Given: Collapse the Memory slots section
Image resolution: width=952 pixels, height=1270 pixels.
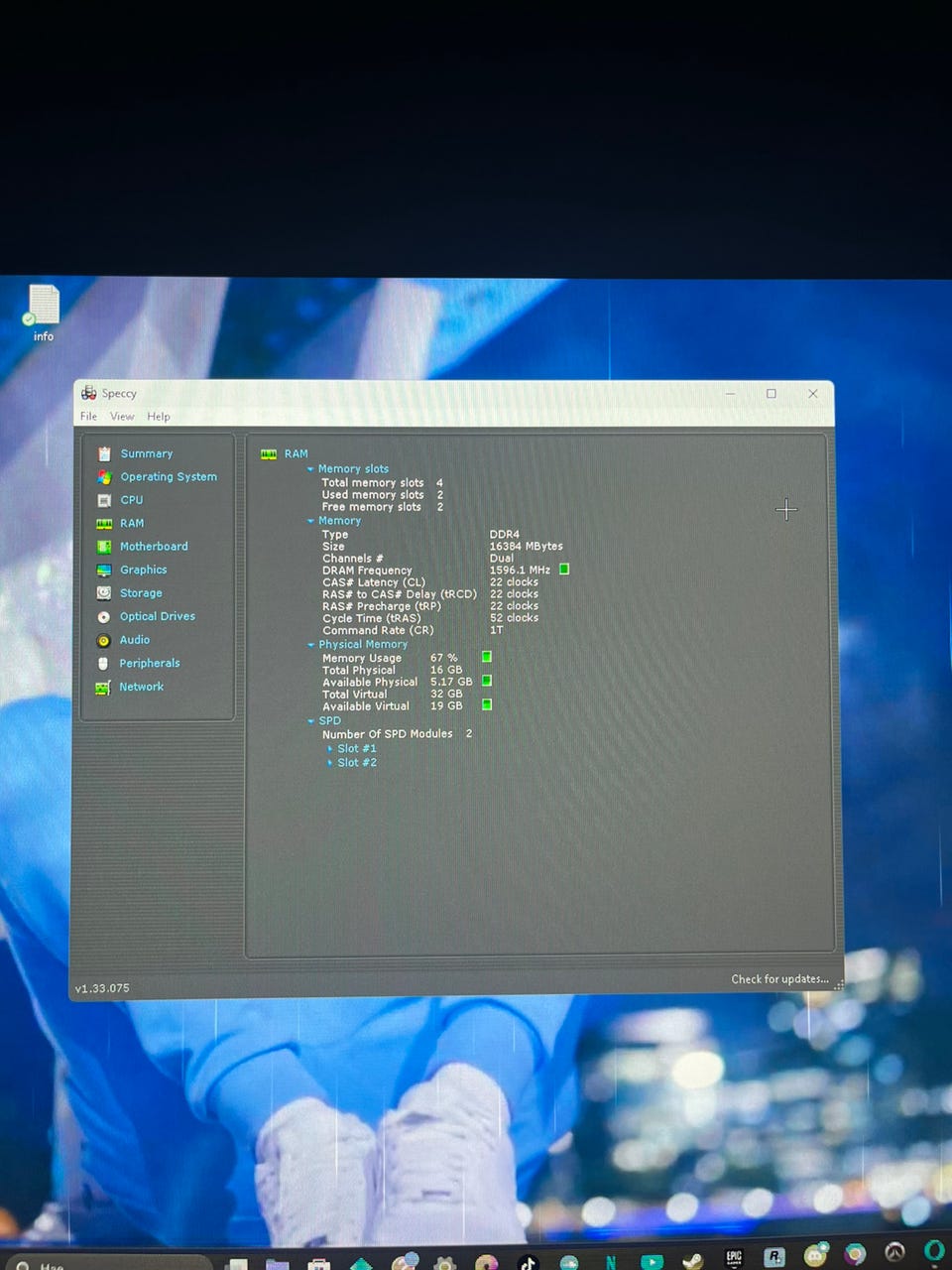Looking at the screenshot, I should tap(310, 469).
